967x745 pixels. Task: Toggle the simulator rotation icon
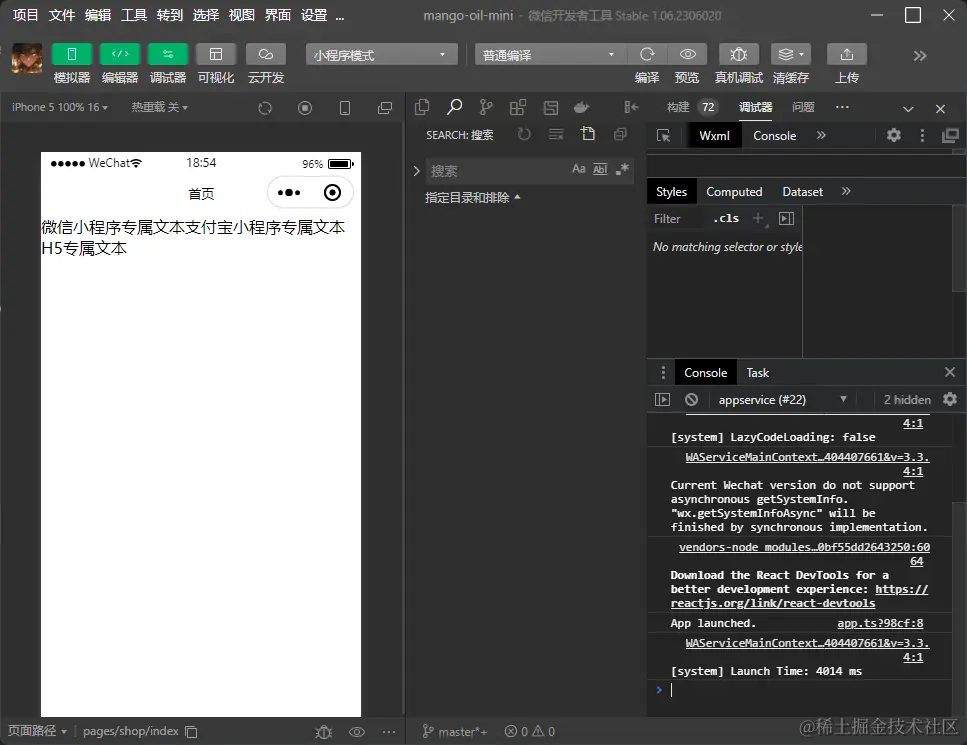coord(266,107)
